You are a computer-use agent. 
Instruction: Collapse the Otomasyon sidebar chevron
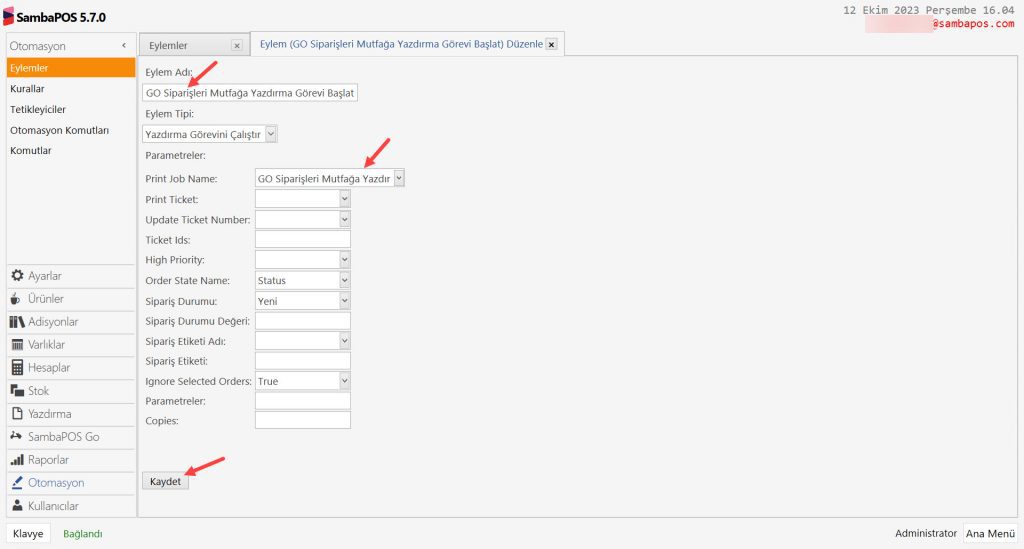[124, 46]
